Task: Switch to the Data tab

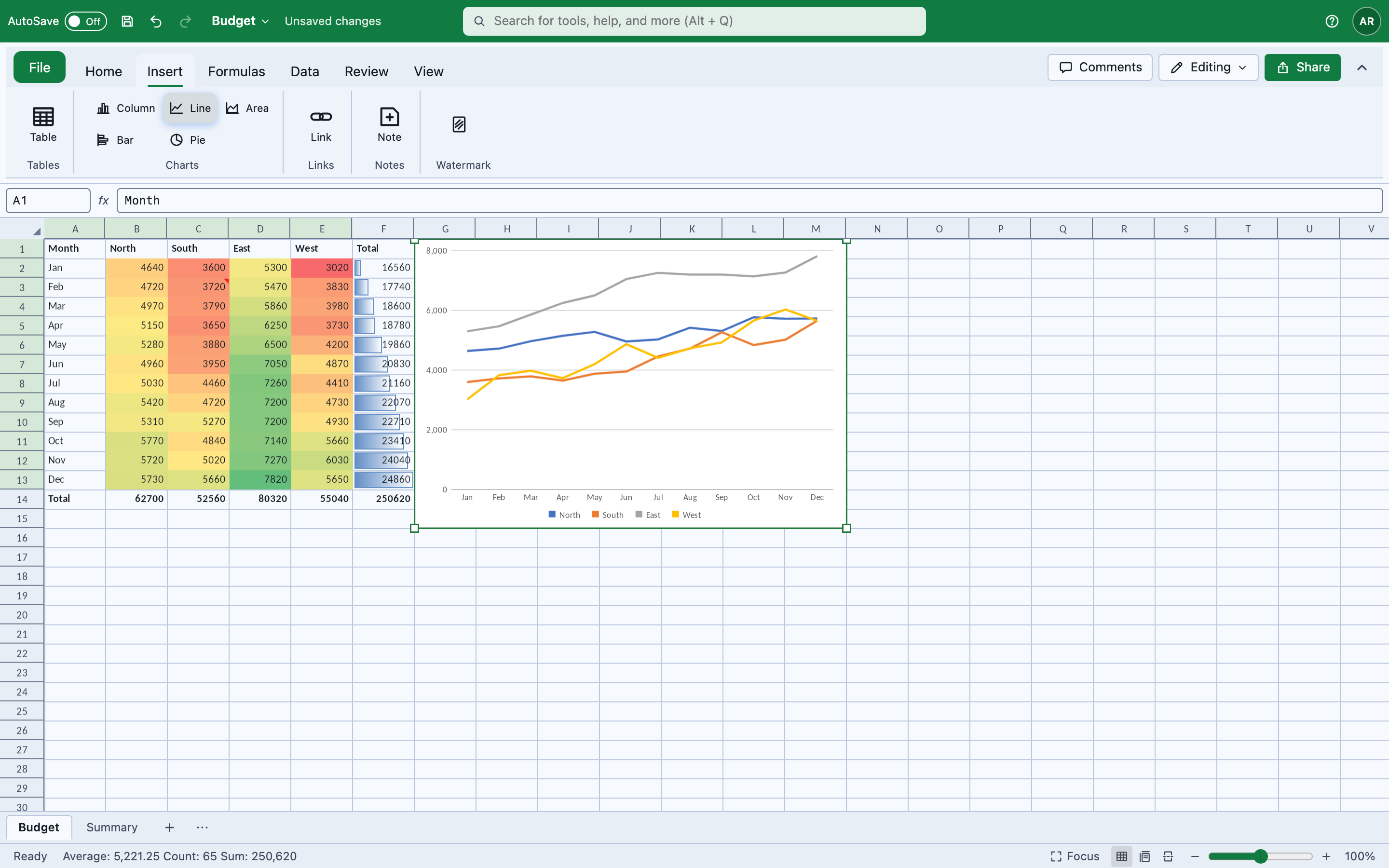Action: (305, 71)
